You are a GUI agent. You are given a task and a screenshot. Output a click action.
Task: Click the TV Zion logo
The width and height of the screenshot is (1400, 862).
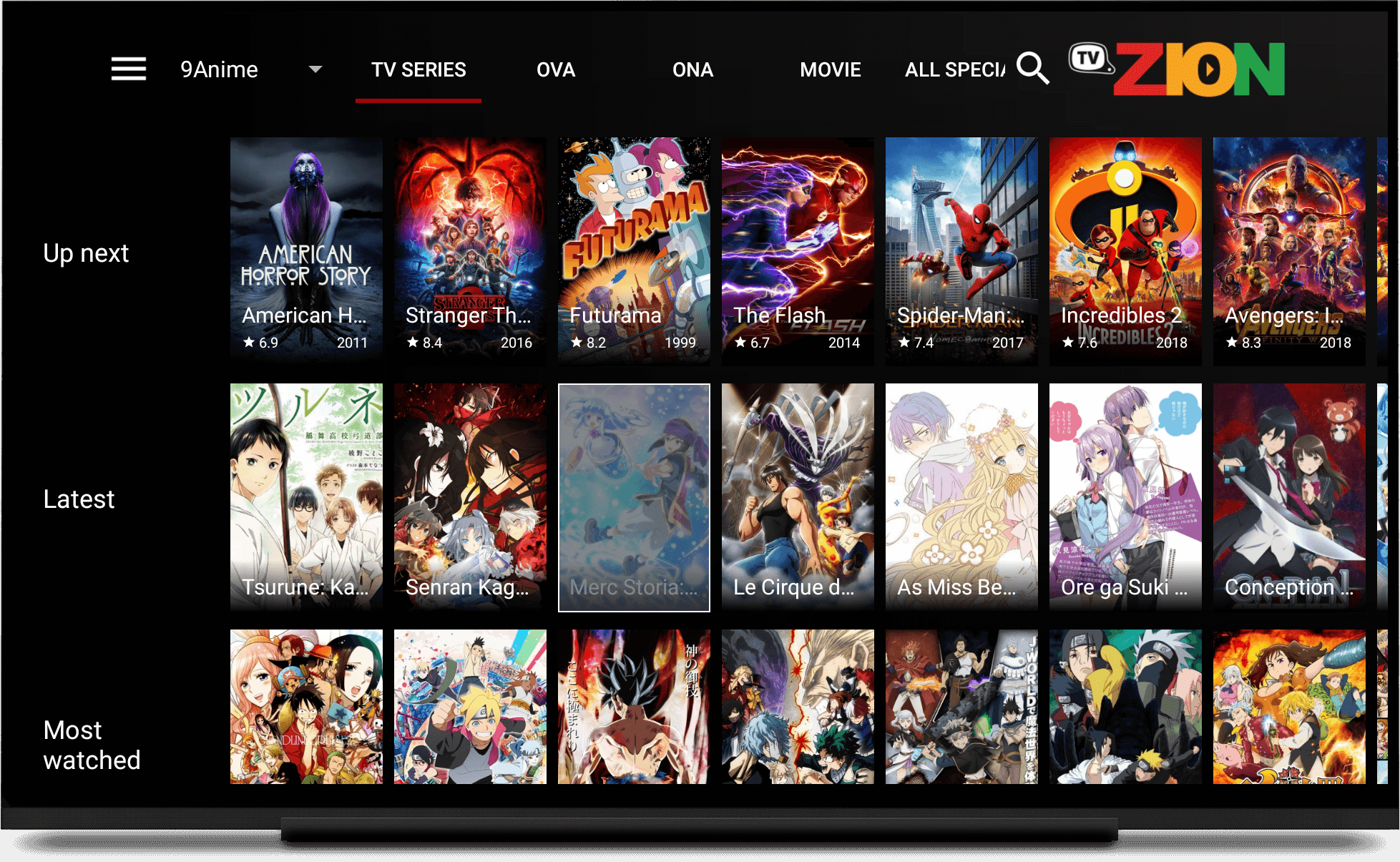(1178, 69)
